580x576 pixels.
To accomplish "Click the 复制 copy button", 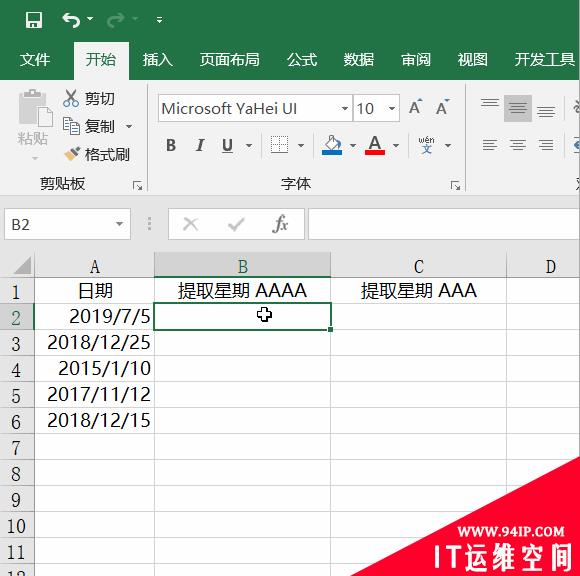I will point(89,127).
